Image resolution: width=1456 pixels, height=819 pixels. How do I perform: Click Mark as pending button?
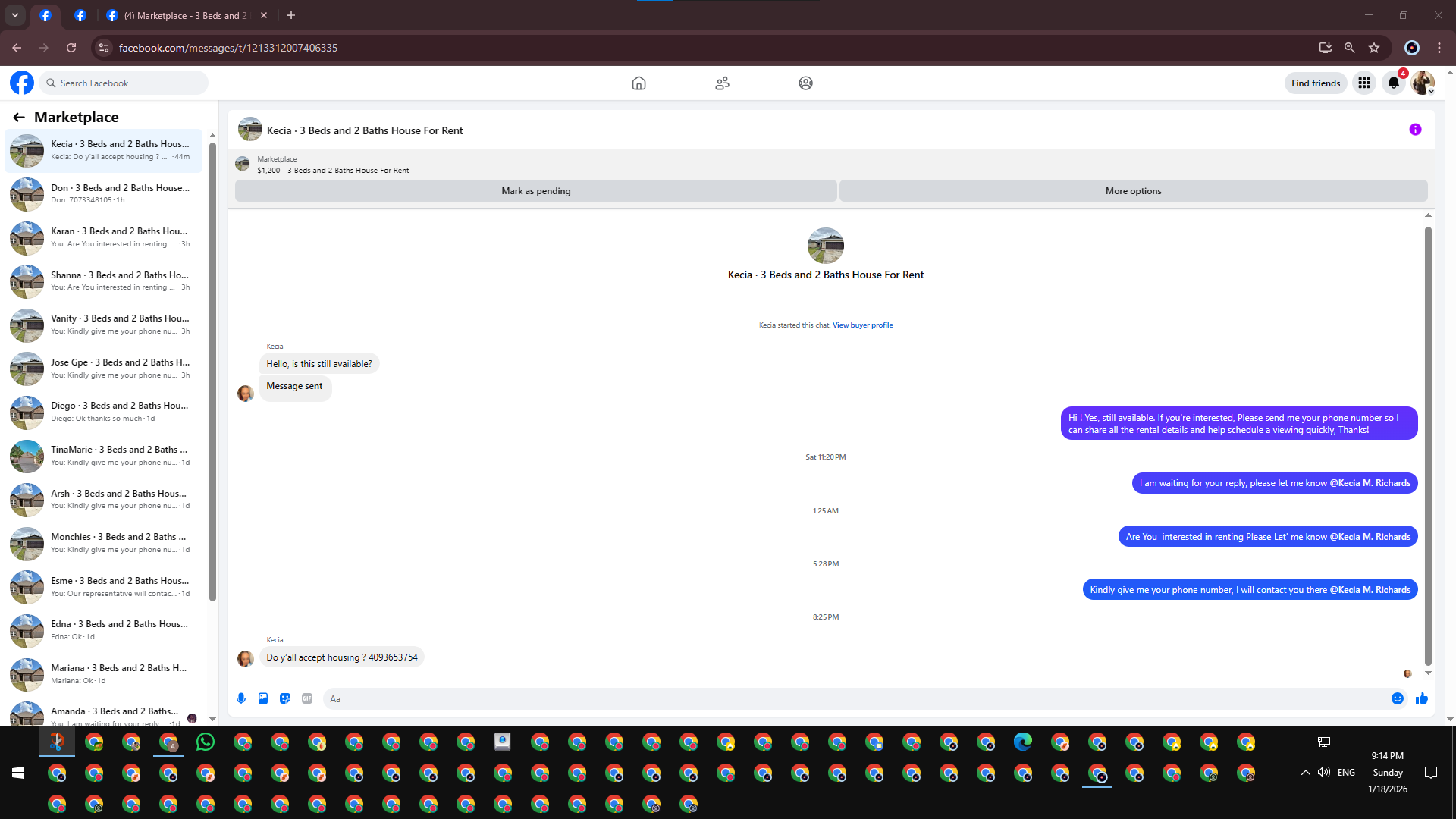[x=535, y=191]
